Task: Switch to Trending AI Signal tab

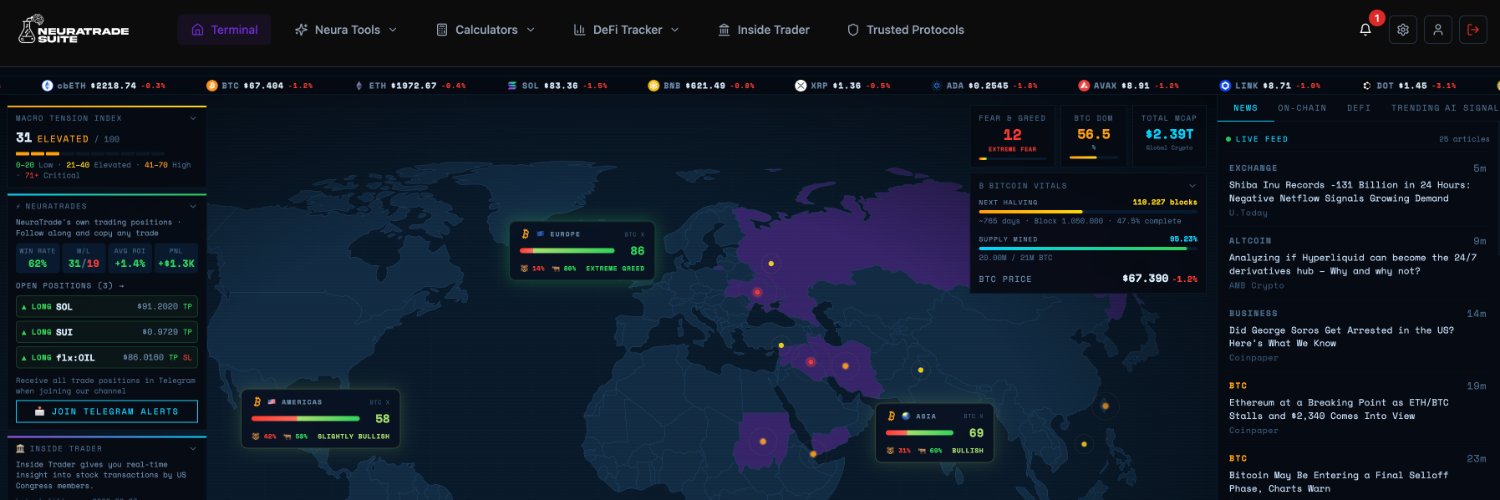Action: [1445, 108]
